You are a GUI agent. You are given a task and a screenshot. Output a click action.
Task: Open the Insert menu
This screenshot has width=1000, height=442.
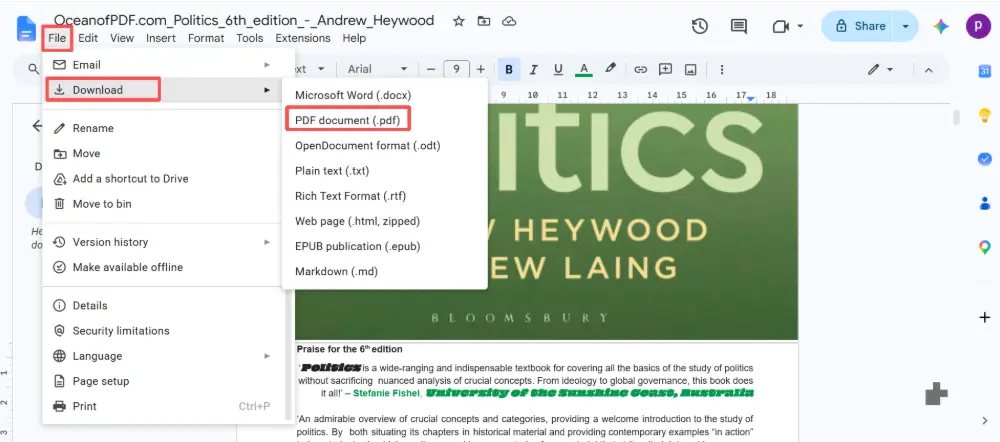tap(161, 38)
